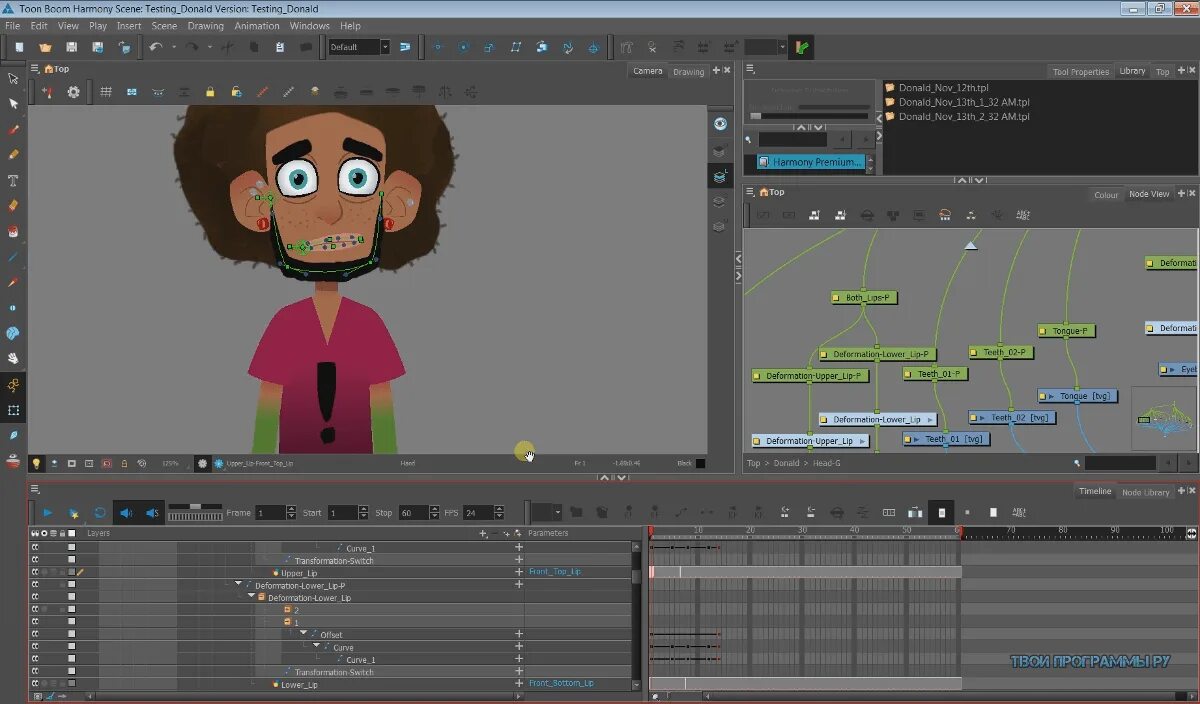Viewport: 1200px width, 704px height.
Task: Toggle visibility of the Deformation-Lower_Lip layer
Action: pyautogui.click(x=35, y=597)
